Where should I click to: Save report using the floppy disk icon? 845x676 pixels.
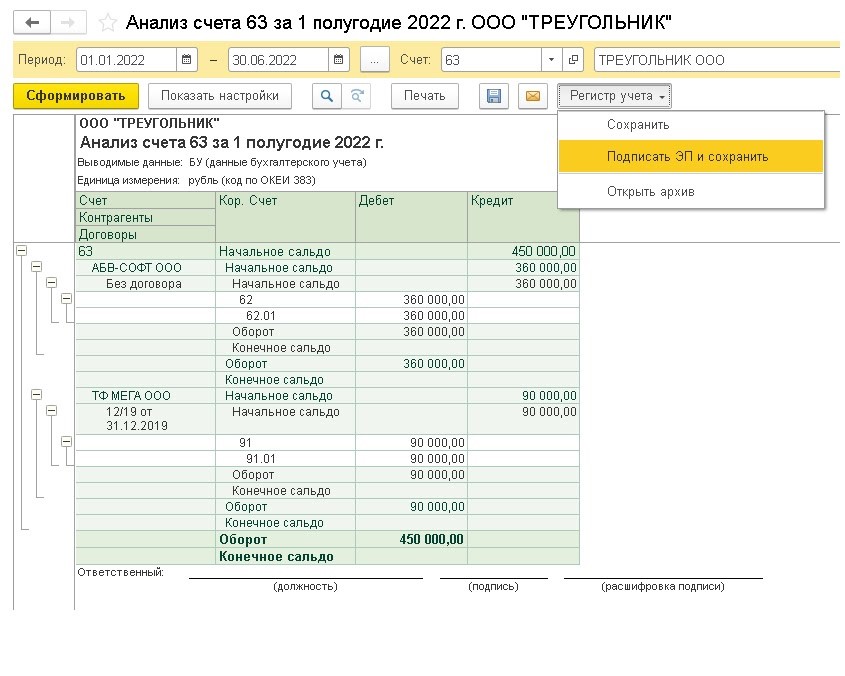point(493,96)
